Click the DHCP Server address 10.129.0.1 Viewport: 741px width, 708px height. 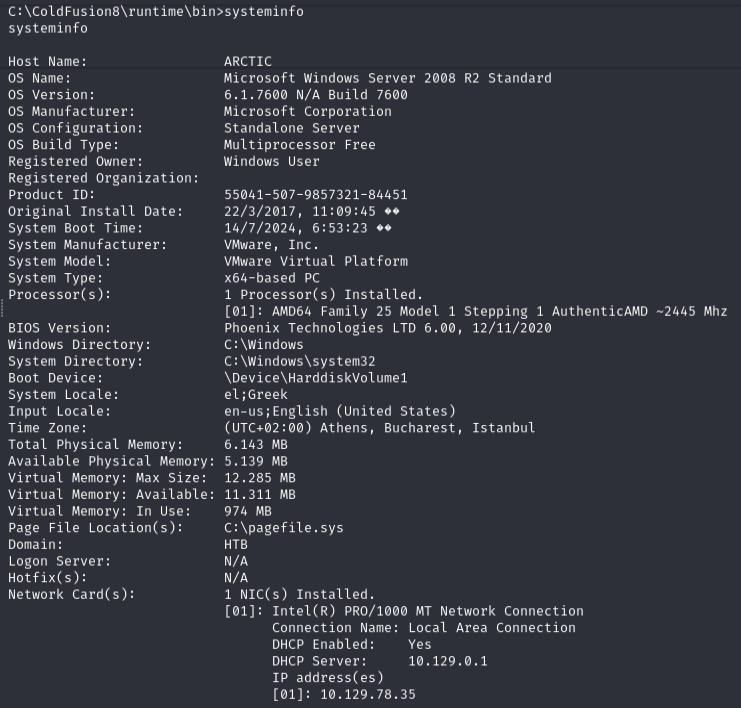click(447, 661)
